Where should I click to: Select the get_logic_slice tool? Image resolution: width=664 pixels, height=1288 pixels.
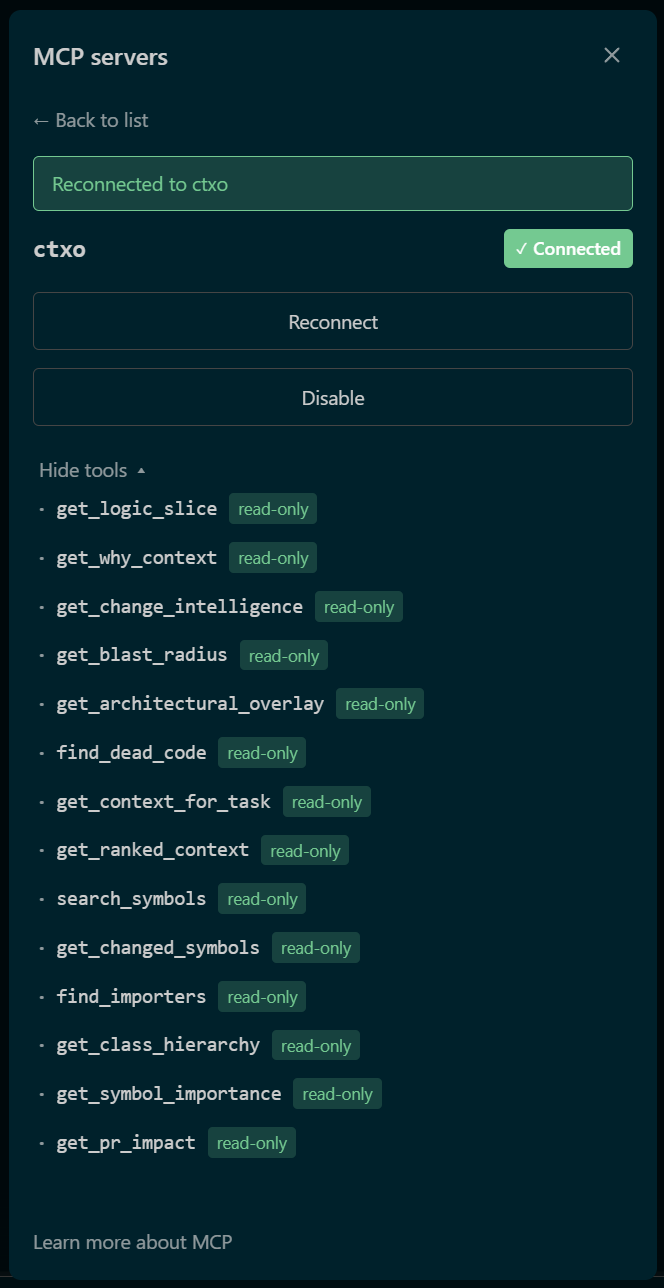[137, 509]
